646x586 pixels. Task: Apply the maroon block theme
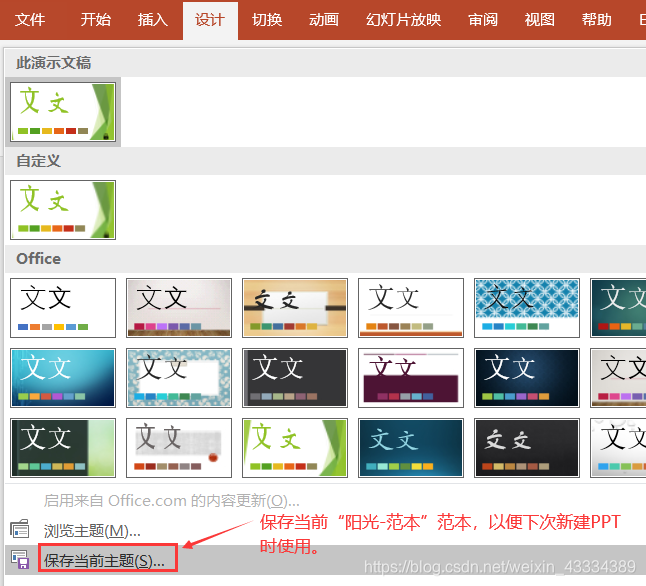point(411,378)
